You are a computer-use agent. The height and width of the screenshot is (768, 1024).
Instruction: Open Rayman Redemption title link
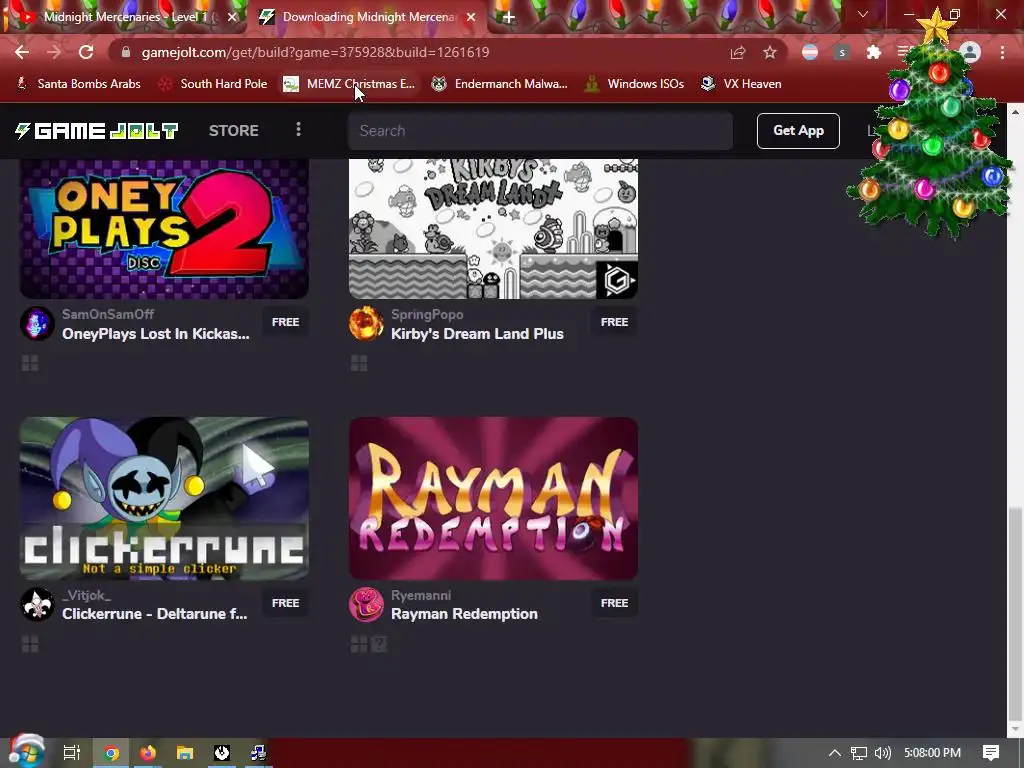coord(464,614)
